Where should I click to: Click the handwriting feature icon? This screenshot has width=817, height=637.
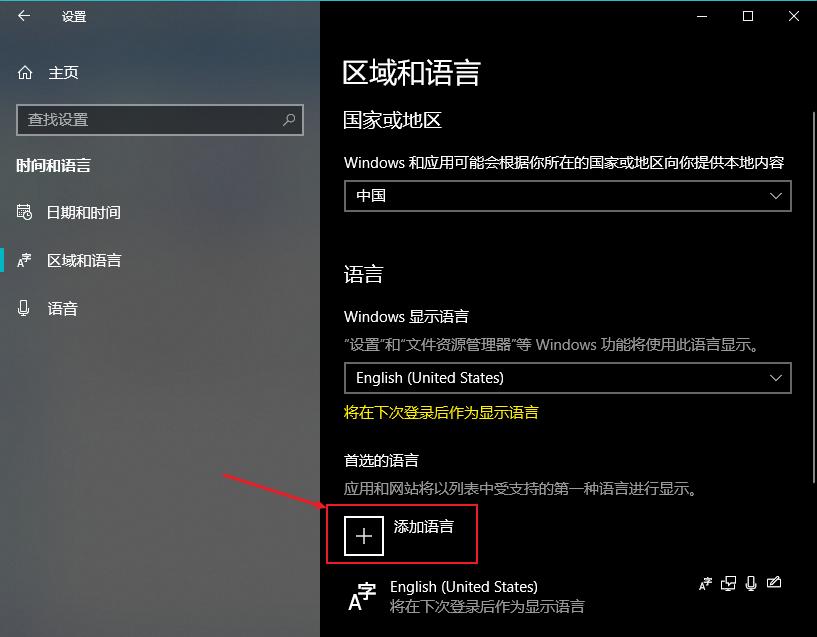coord(774,583)
